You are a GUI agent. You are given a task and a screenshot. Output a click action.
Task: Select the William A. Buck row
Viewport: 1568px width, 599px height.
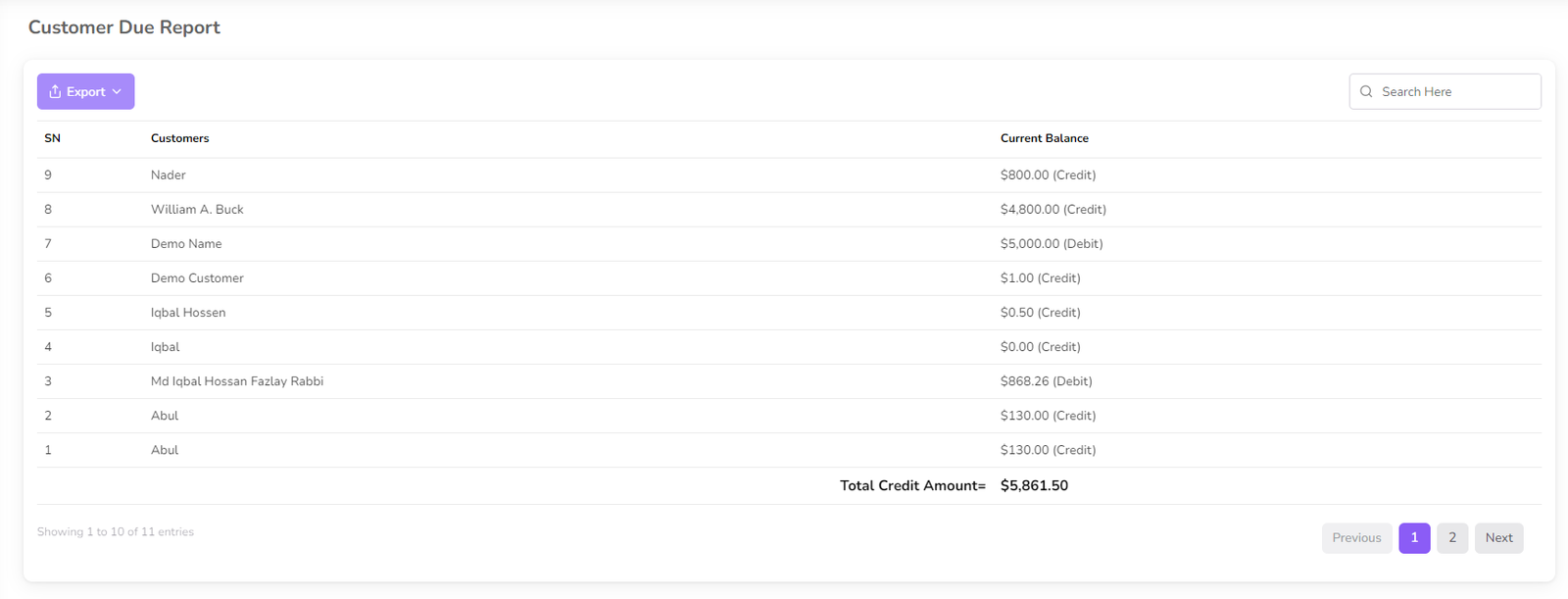coord(197,209)
